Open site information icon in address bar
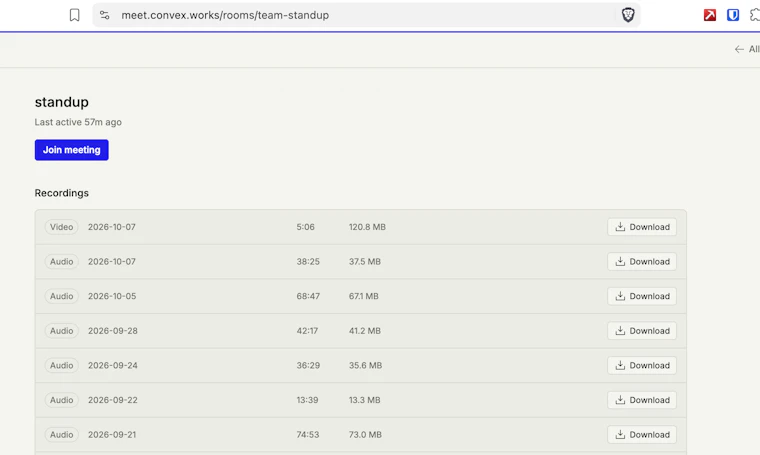The width and height of the screenshot is (760, 455). (x=105, y=15)
